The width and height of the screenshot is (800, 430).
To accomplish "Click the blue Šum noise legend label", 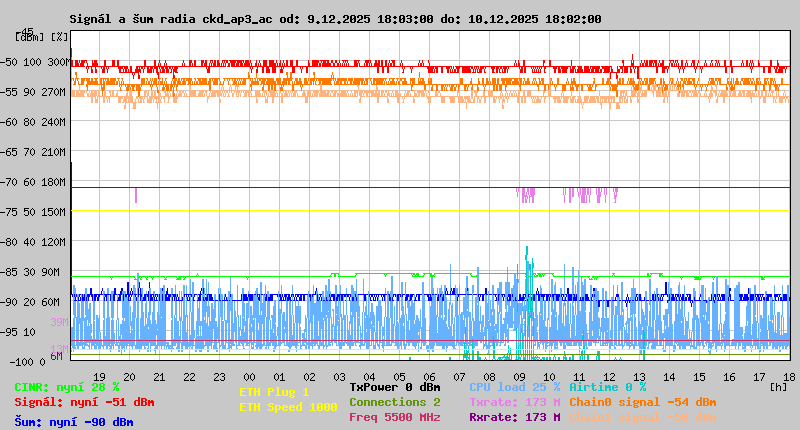I will pyautogui.click(x=73, y=422).
